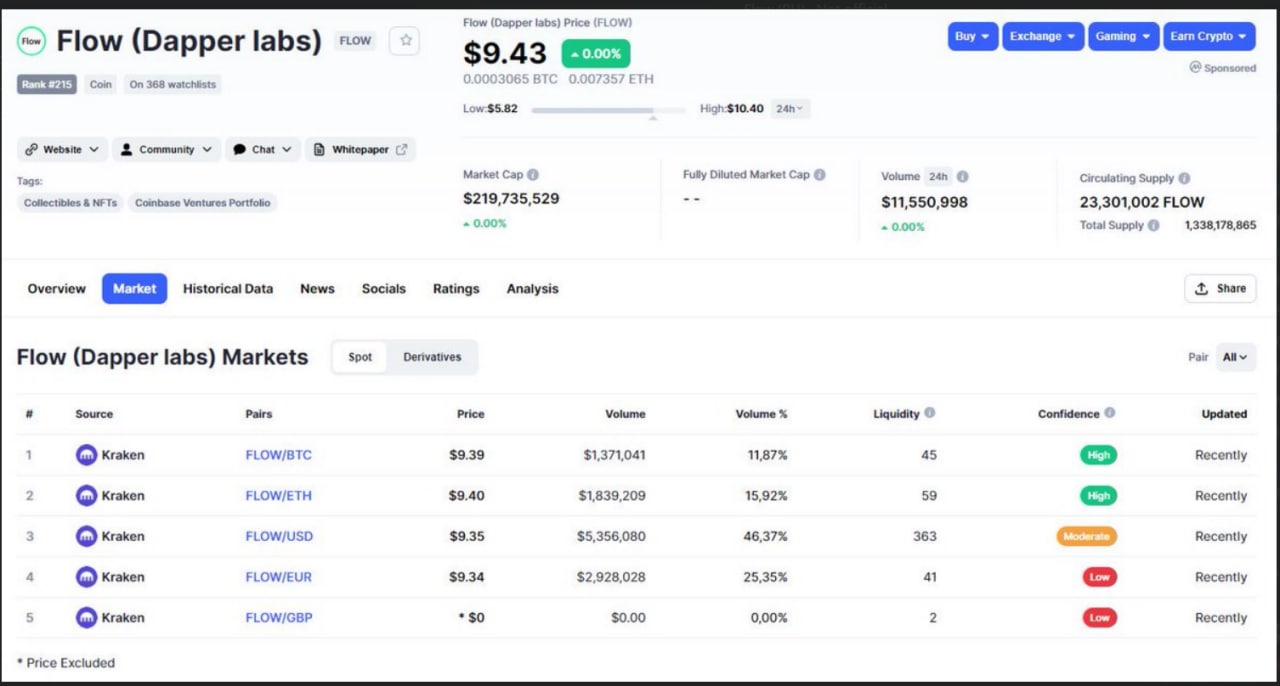Viewport: 1280px width, 686px height.
Task: Click the $5,356,080 volume cell
Action: 611,536
